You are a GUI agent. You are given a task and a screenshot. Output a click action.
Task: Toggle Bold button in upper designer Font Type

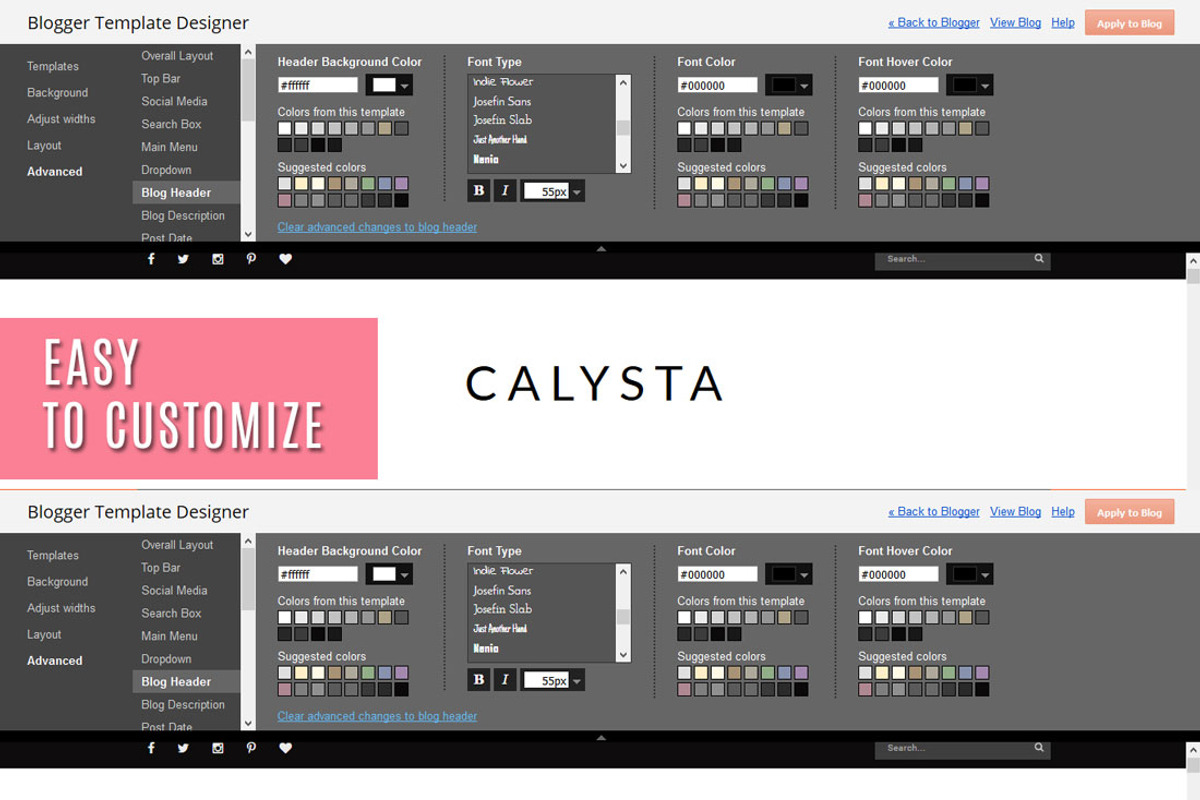coord(479,191)
